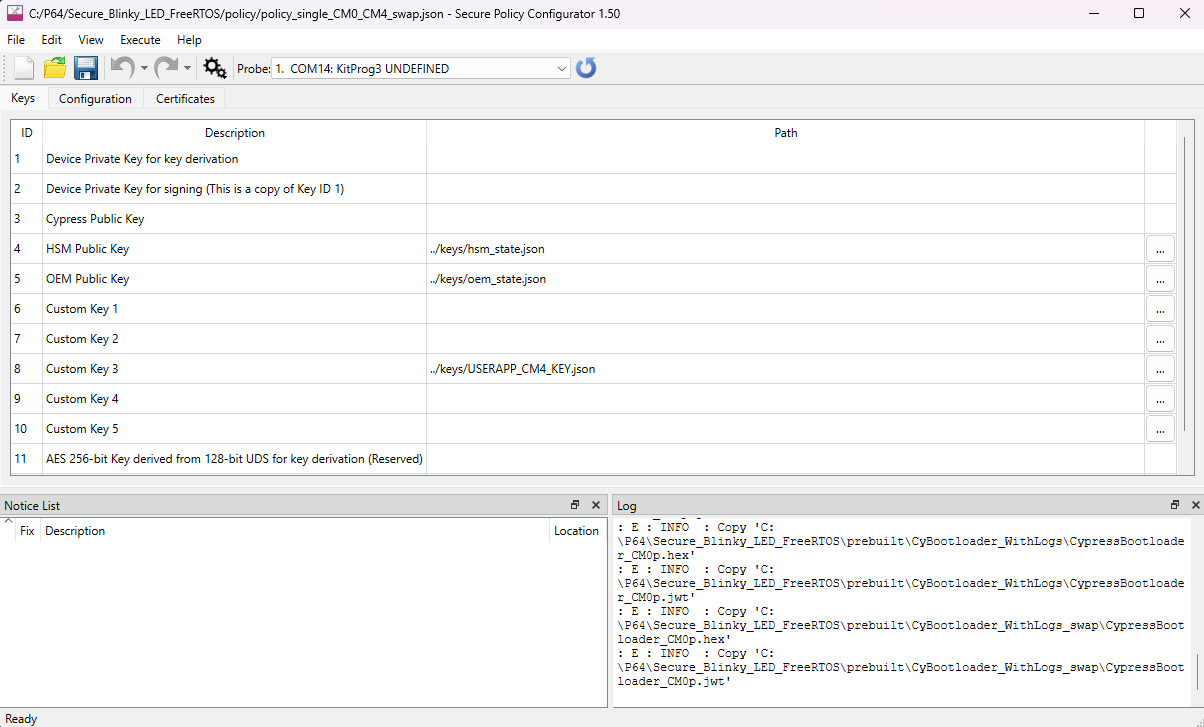Browse path for Custom Key 5
The width and height of the screenshot is (1204, 727).
[1160, 429]
